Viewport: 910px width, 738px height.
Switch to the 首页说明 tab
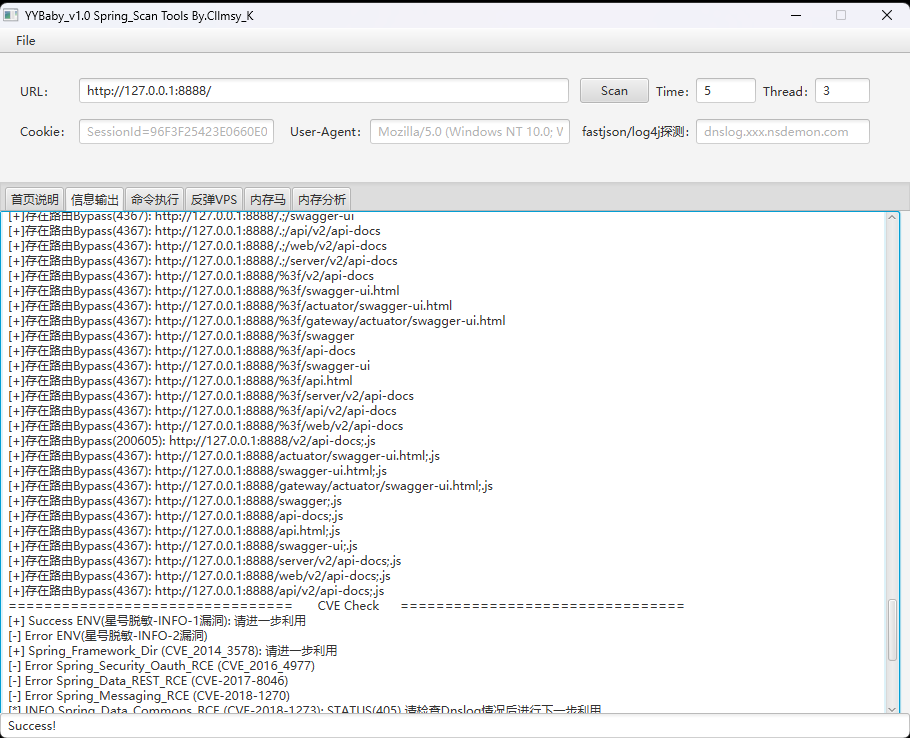click(x=35, y=200)
